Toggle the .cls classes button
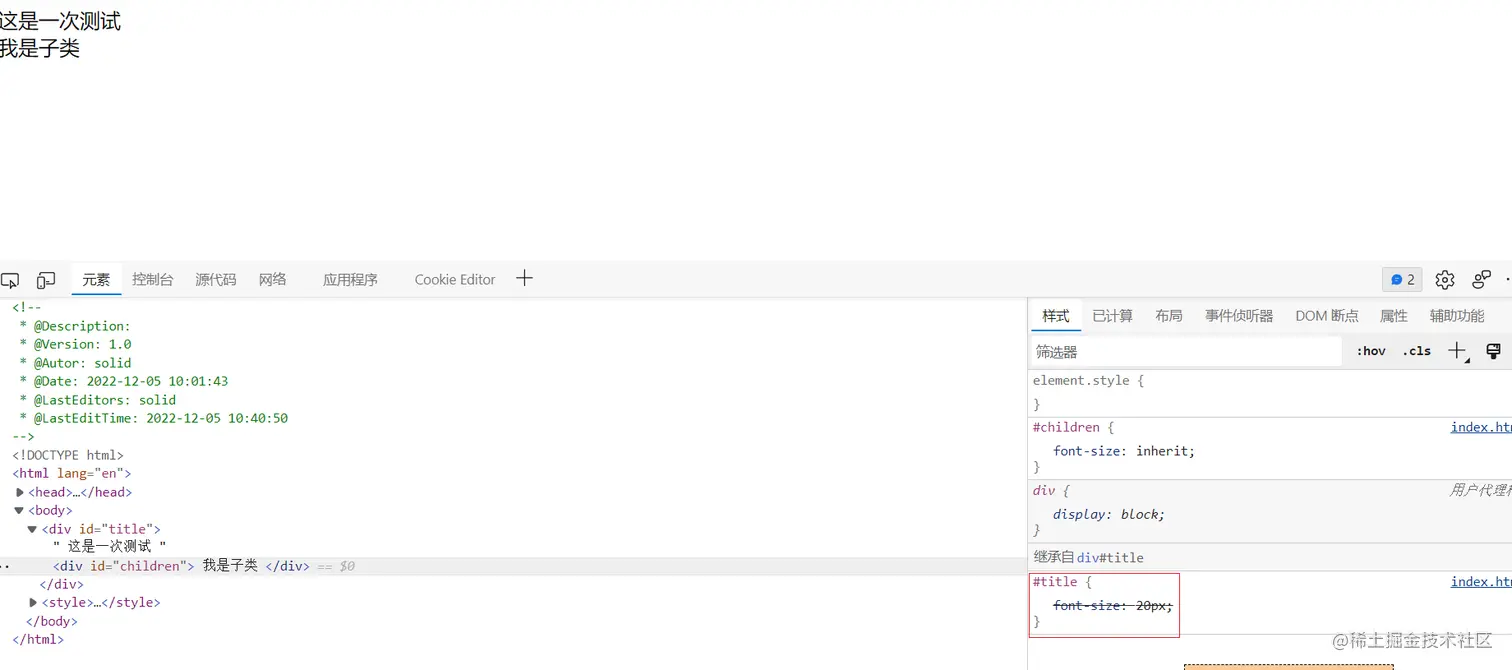1512x670 pixels. [x=1417, y=351]
